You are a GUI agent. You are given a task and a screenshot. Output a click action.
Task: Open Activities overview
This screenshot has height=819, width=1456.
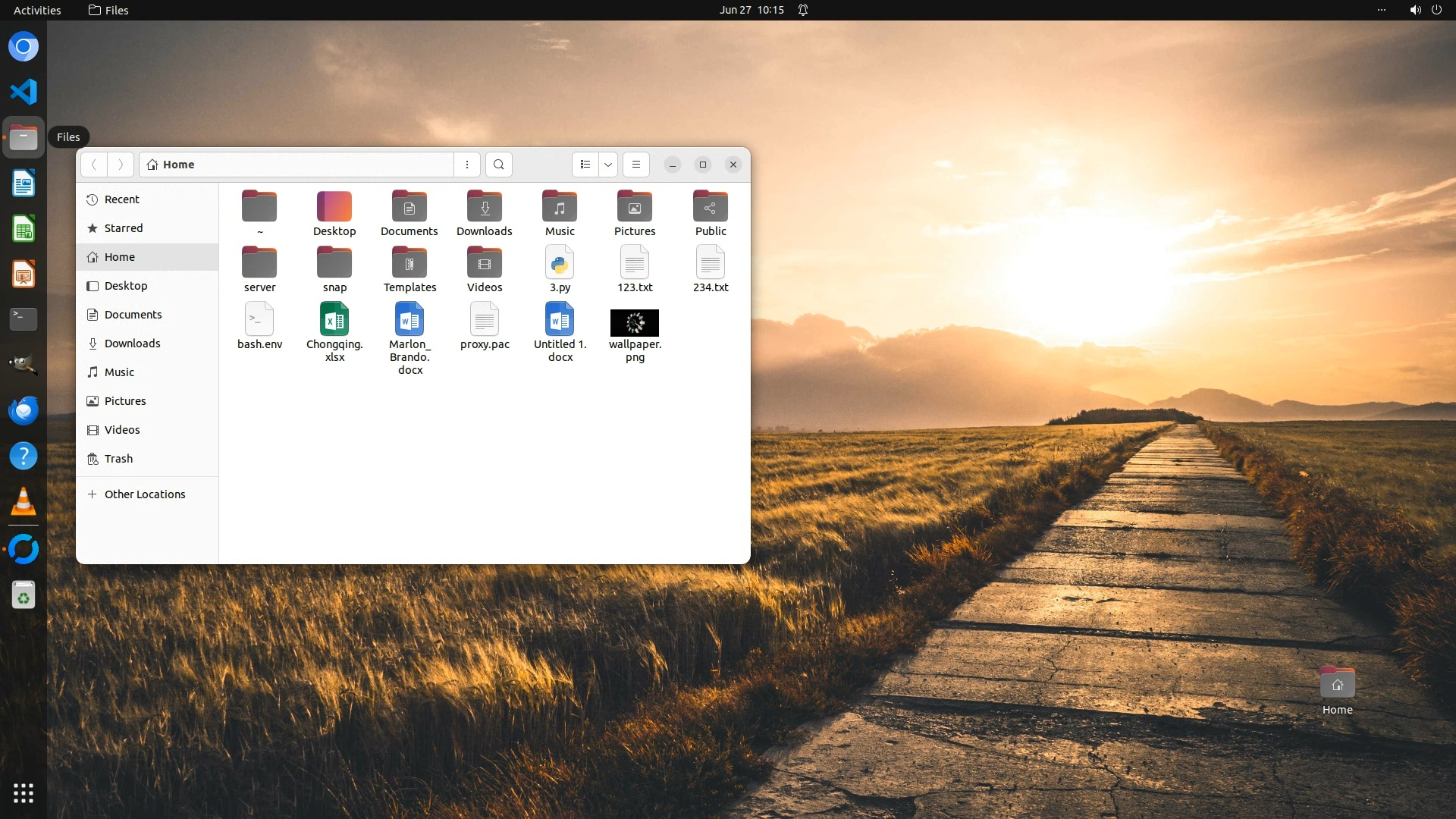pos(37,10)
